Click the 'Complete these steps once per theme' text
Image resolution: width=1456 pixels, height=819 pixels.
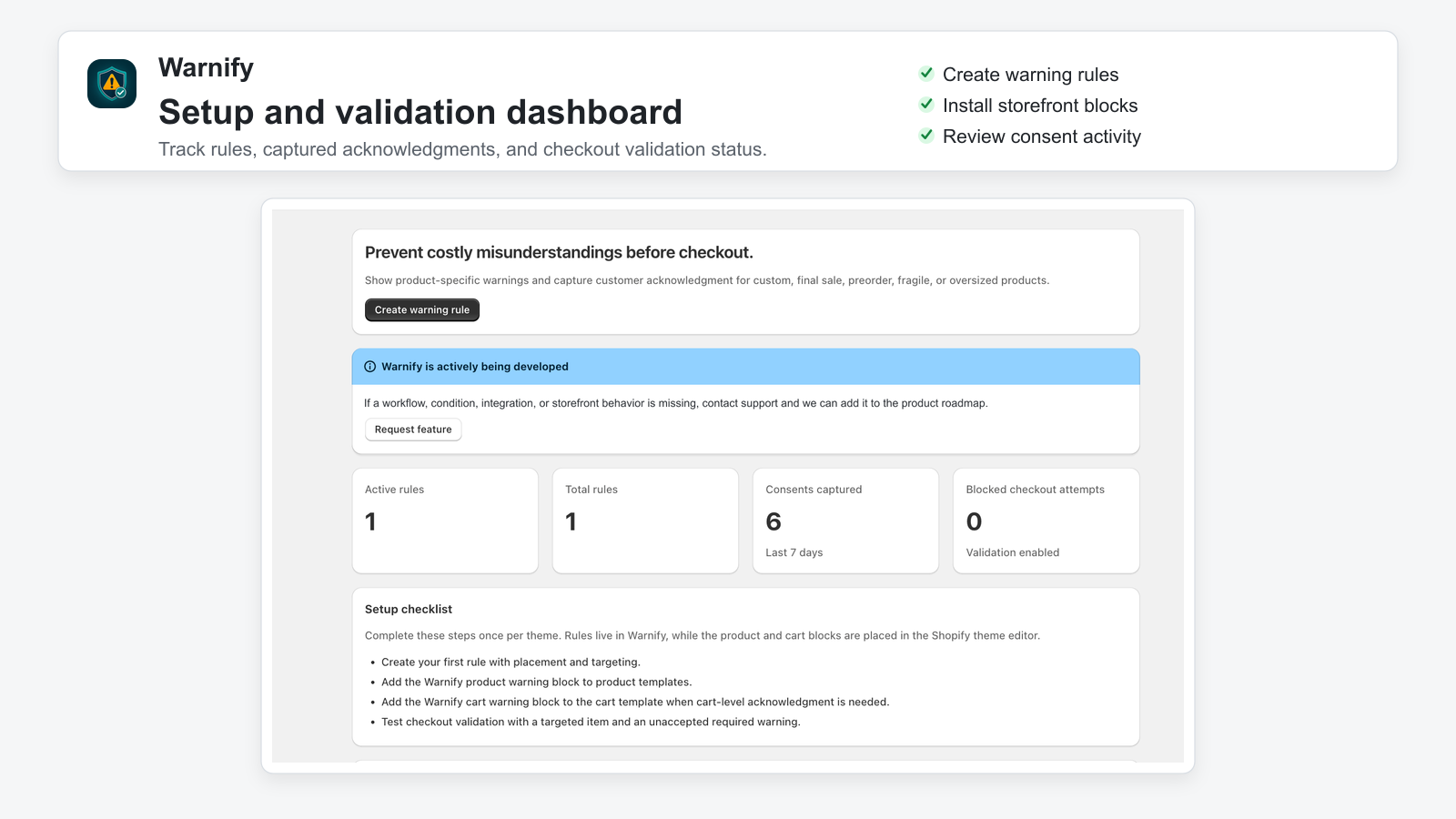[703, 636]
